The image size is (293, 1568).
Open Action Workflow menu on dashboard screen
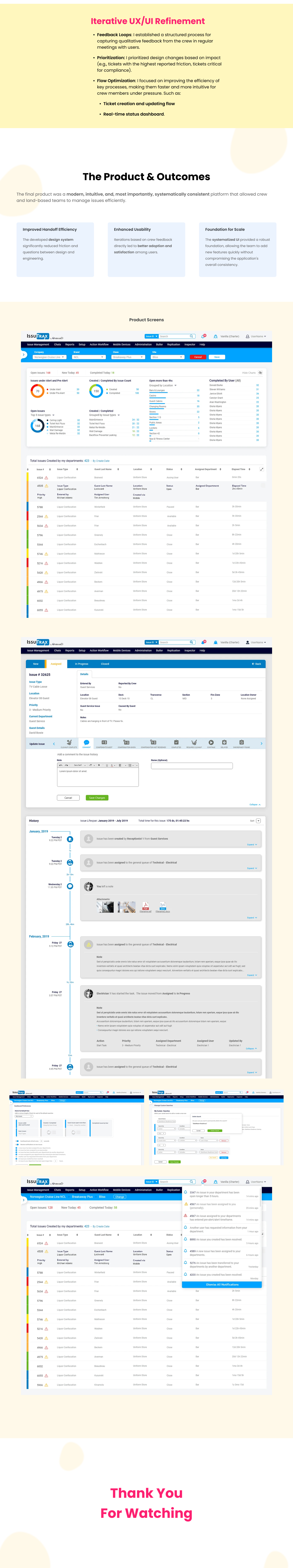99,344
